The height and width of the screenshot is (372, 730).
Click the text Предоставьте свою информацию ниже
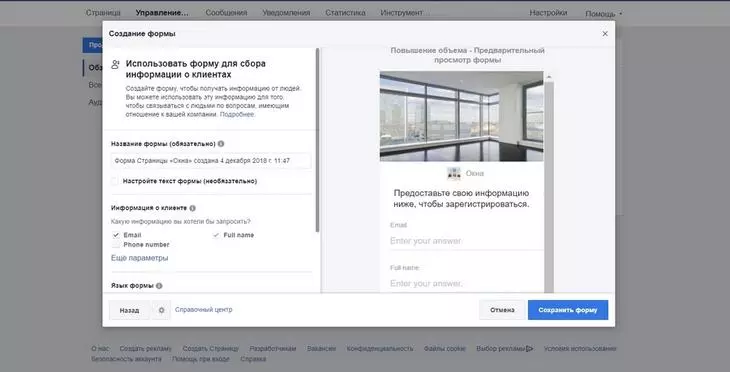(x=461, y=198)
